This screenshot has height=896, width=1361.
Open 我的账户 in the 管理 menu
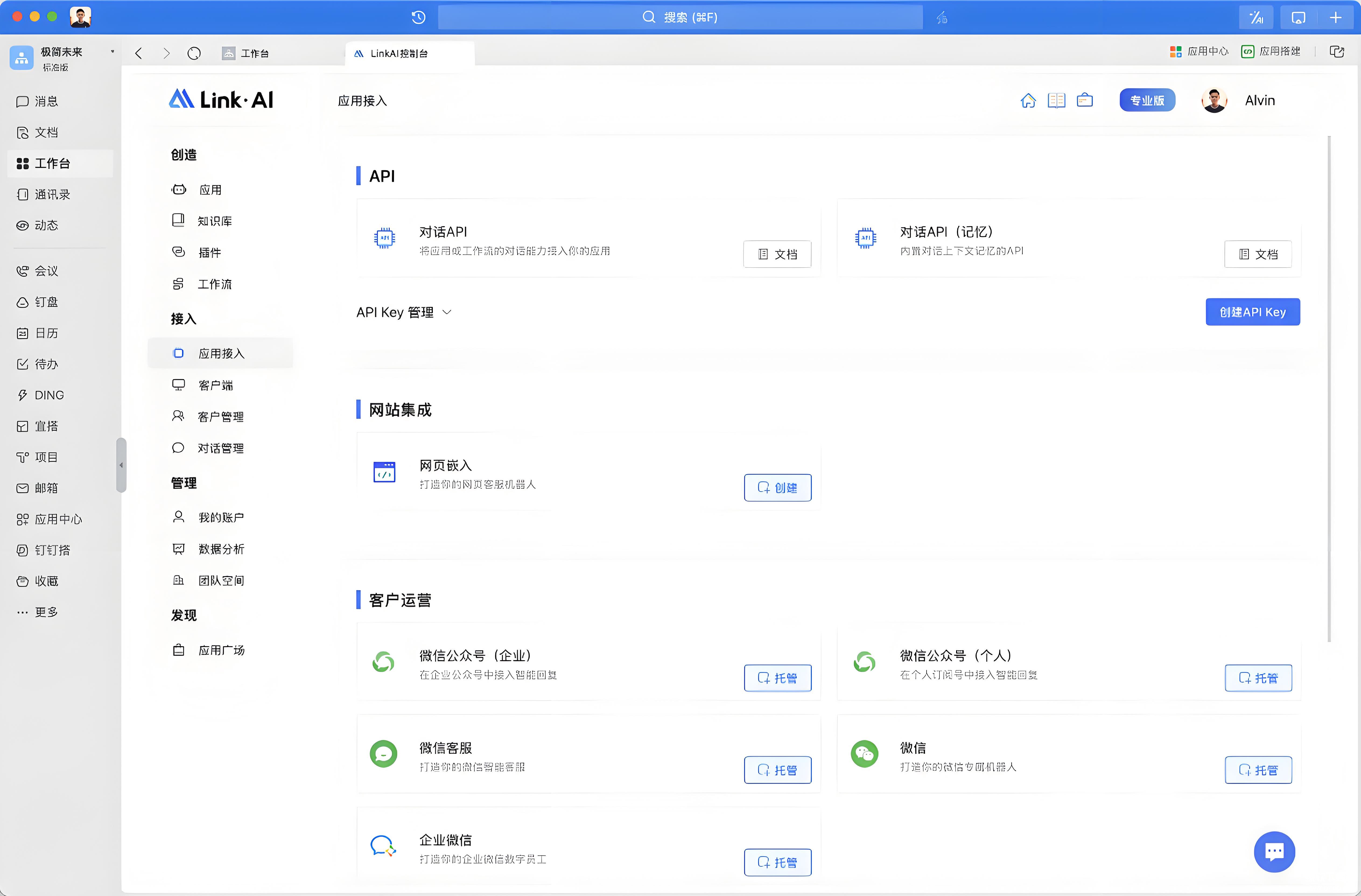coord(208,517)
